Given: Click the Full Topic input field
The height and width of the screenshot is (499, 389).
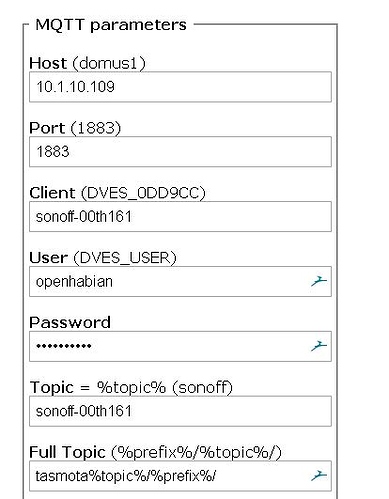Looking at the screenshot, I should [180, 476].
